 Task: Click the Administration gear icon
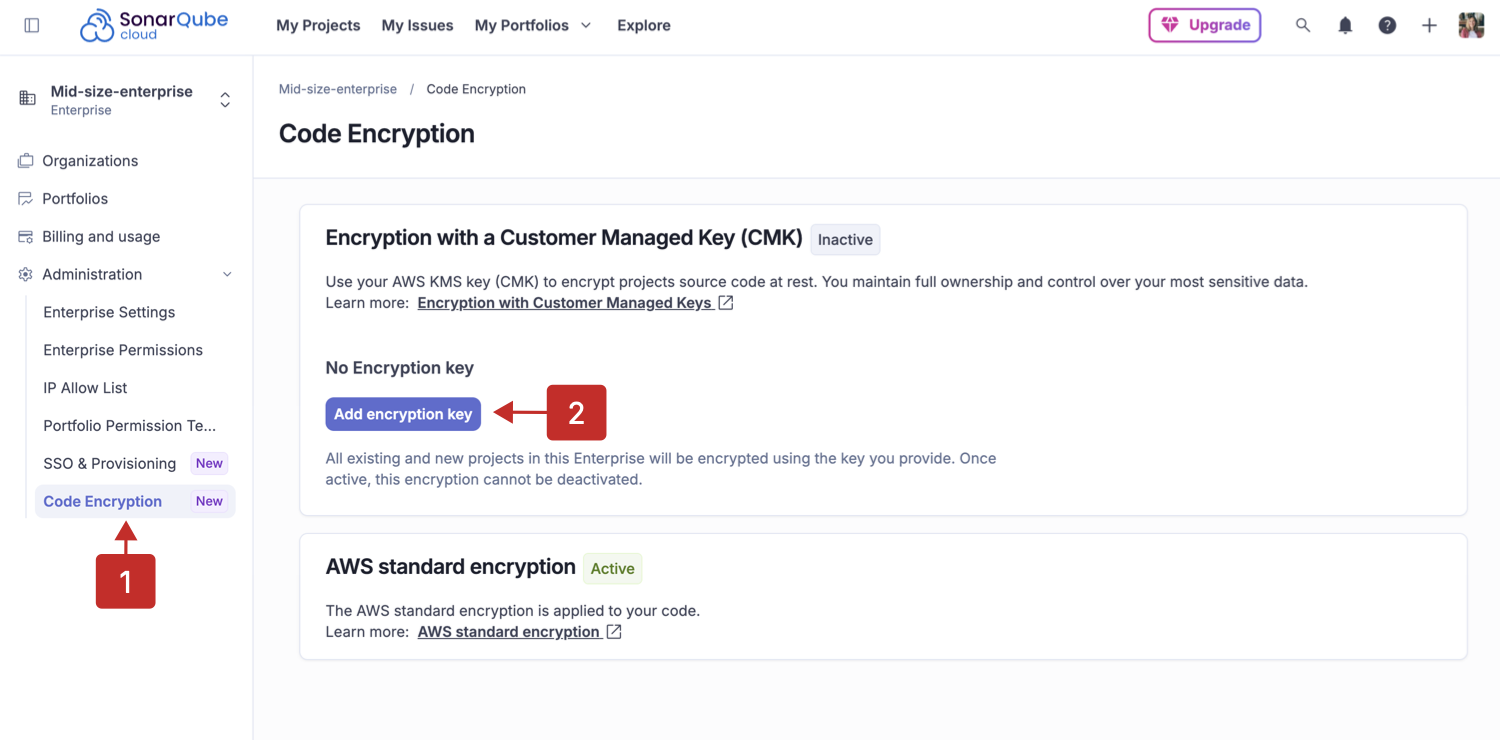(26, 274)
